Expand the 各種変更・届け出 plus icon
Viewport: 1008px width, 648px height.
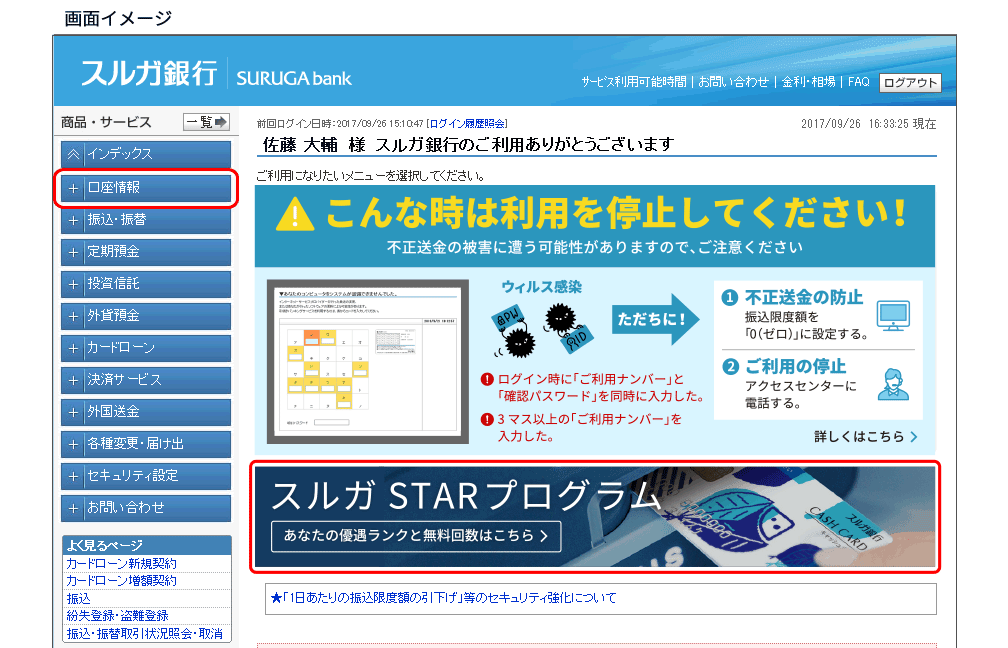[73, 444]
